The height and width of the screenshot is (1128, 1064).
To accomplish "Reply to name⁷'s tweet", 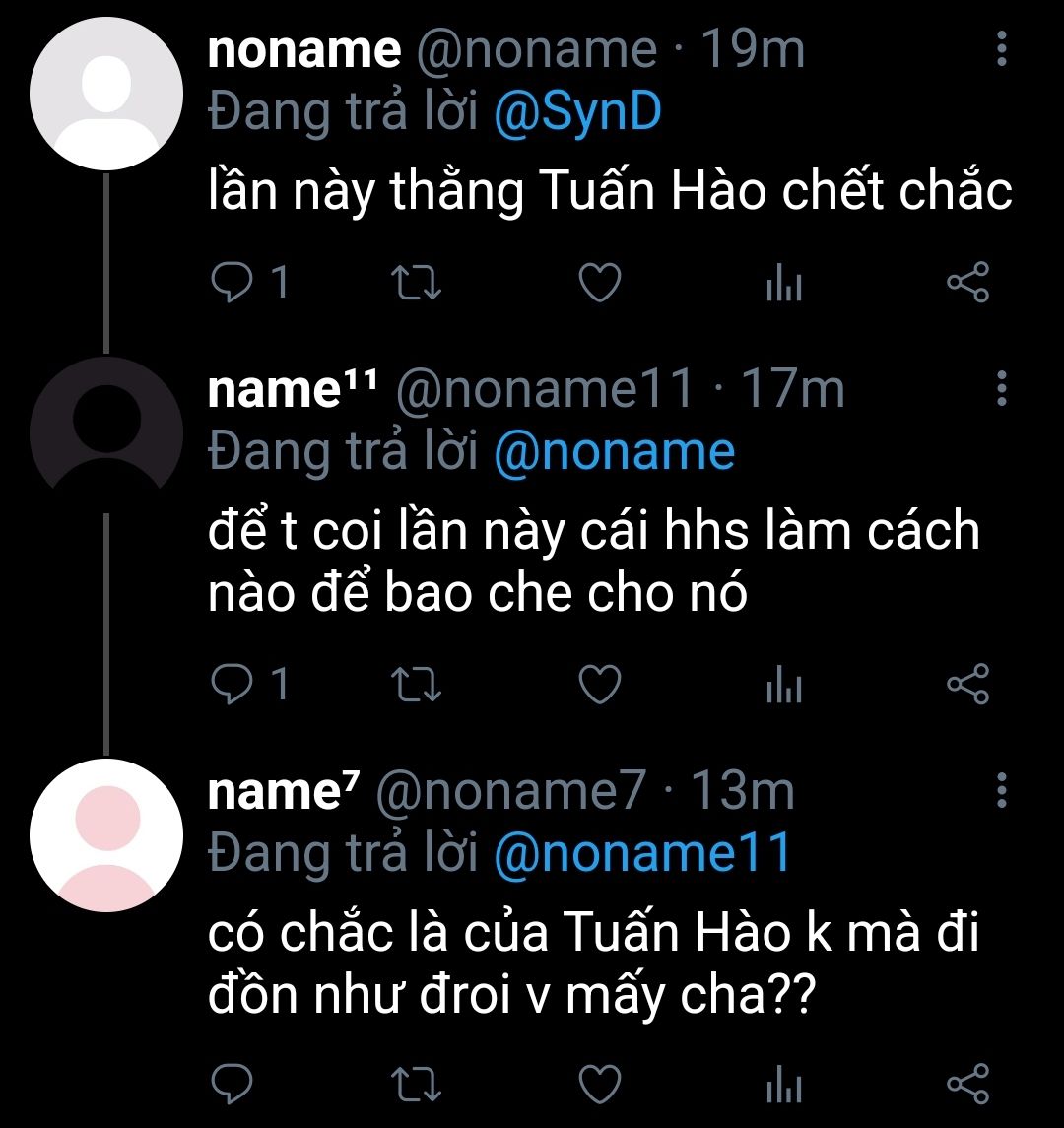I will tap(233, 1084).
